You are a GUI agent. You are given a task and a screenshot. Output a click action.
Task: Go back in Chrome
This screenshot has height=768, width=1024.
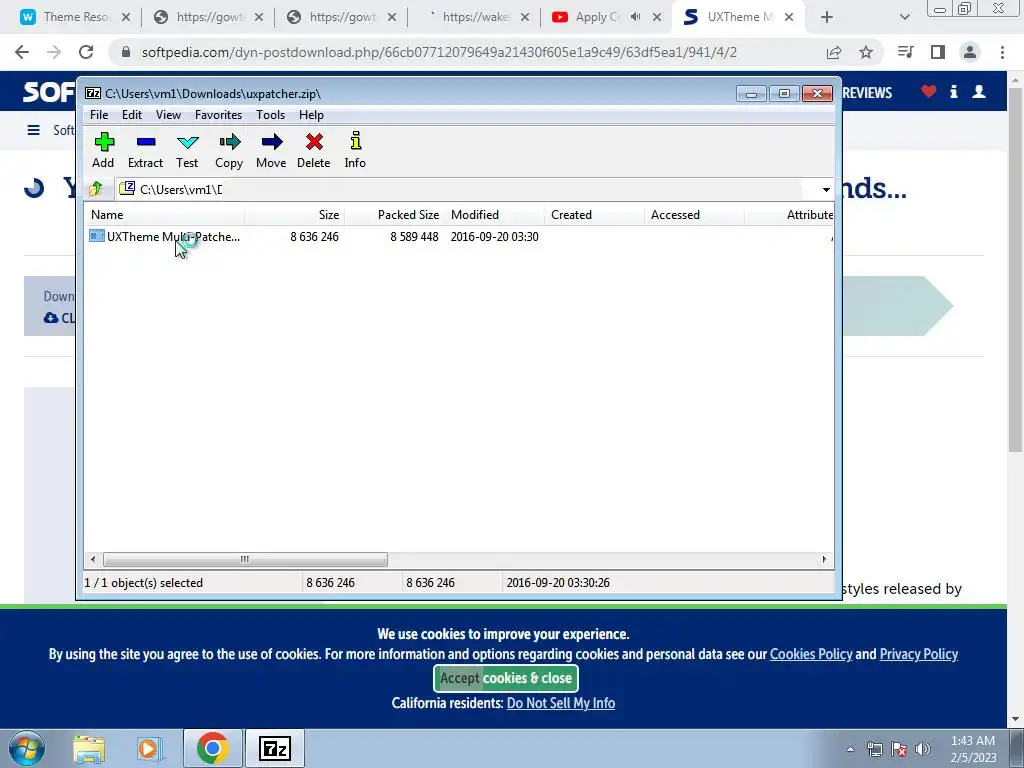pyautogui.click(x=22, y=52)
